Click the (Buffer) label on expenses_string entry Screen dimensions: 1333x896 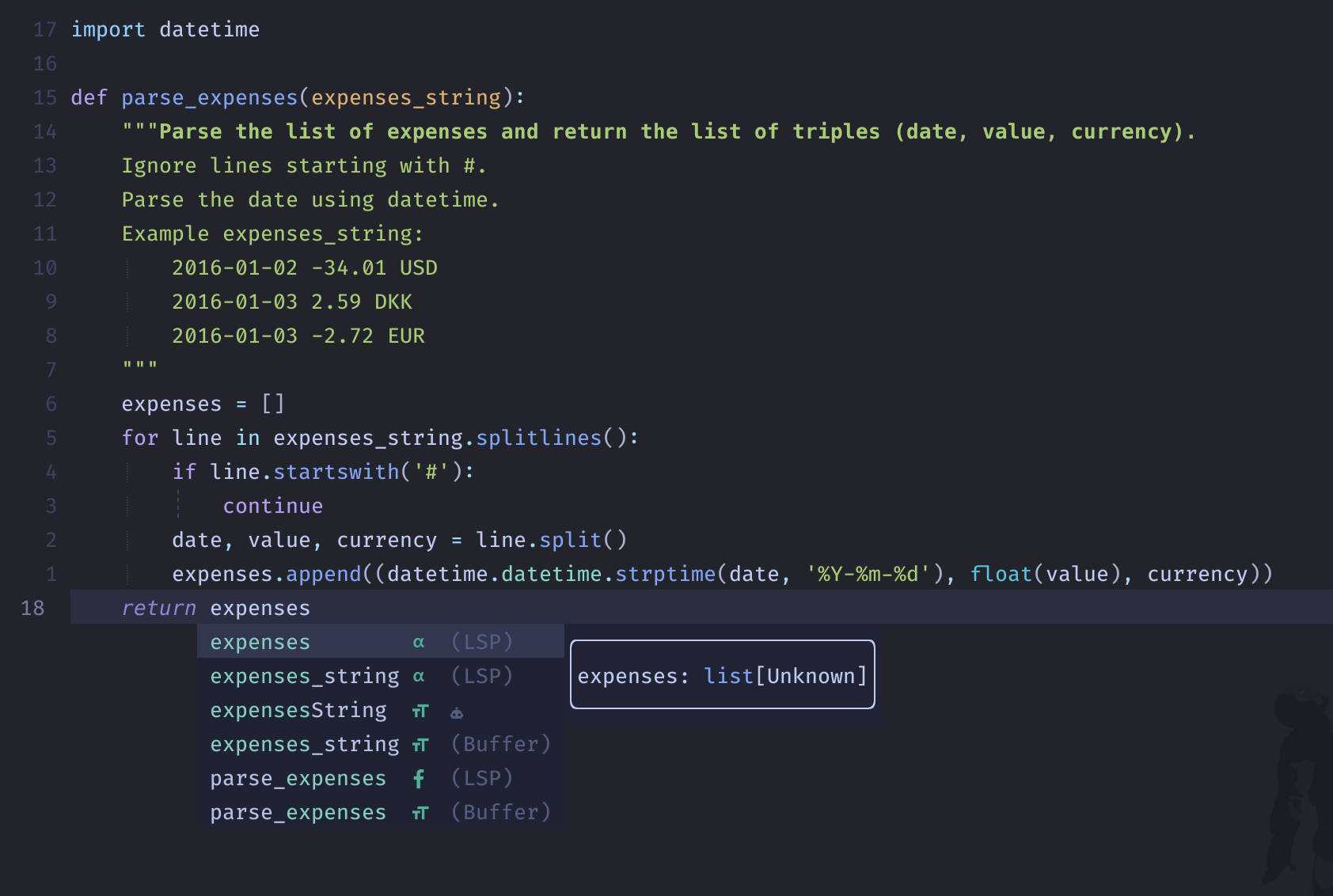500,744
